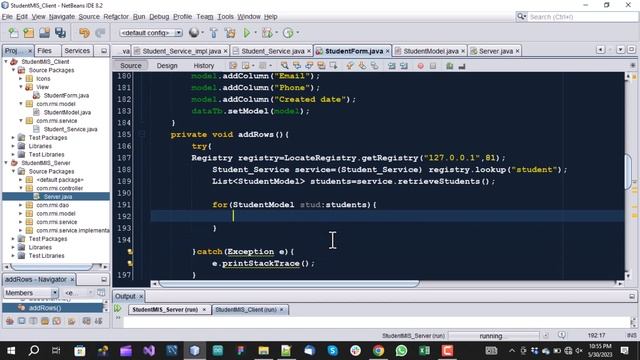Click the Clean and Build Project icon
This screenshot has height=360, width=640.
pyautogui.click(x=230, y=33)
